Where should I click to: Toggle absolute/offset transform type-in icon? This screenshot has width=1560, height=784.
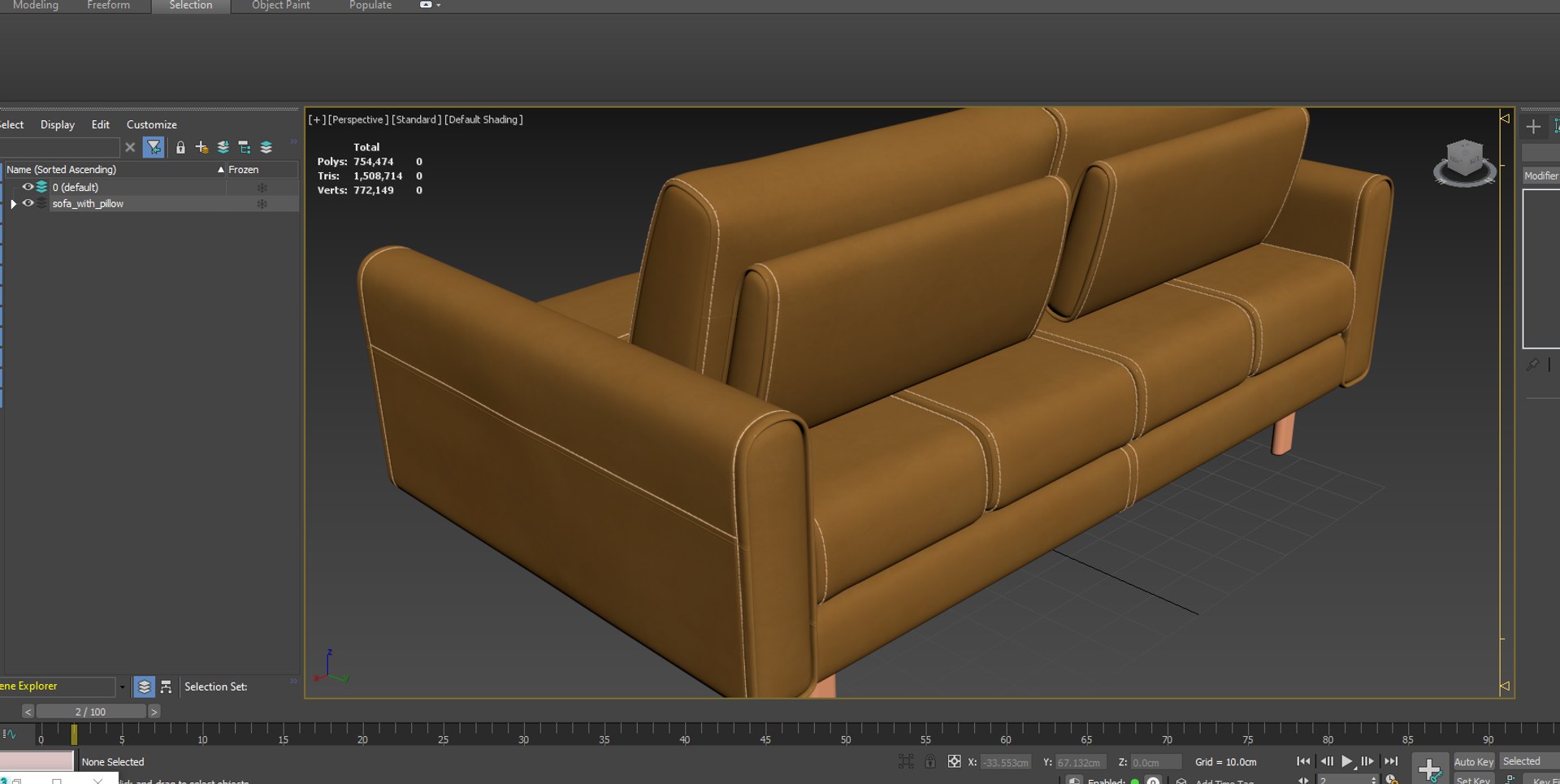955,762
